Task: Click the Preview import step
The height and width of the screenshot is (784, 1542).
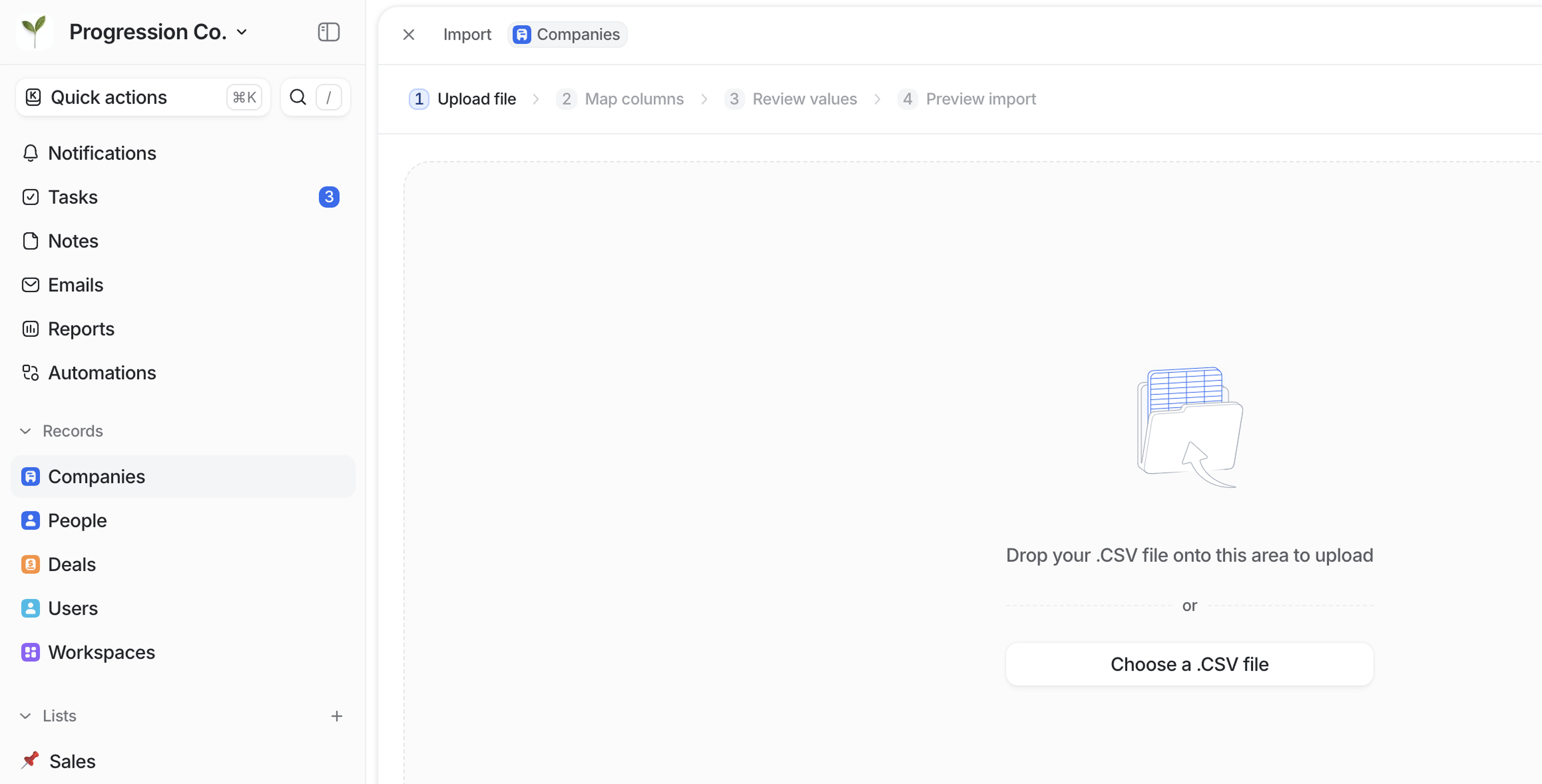Action: 980,99
